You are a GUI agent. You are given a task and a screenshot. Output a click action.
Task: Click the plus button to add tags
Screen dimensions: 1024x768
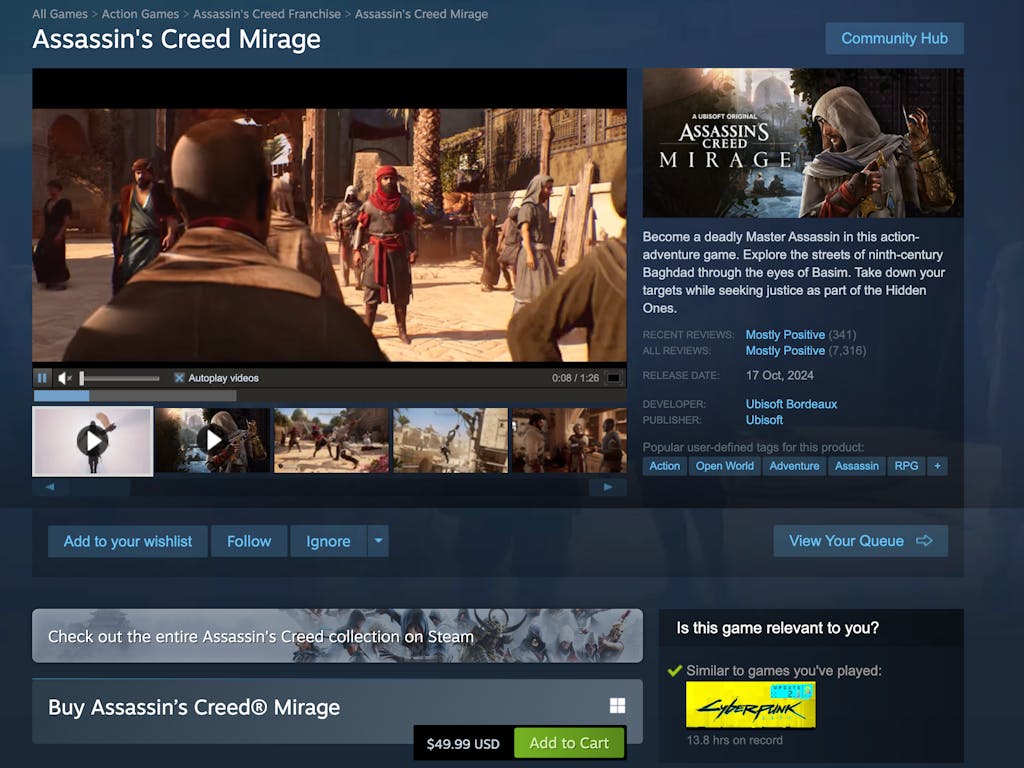(937, 466)
